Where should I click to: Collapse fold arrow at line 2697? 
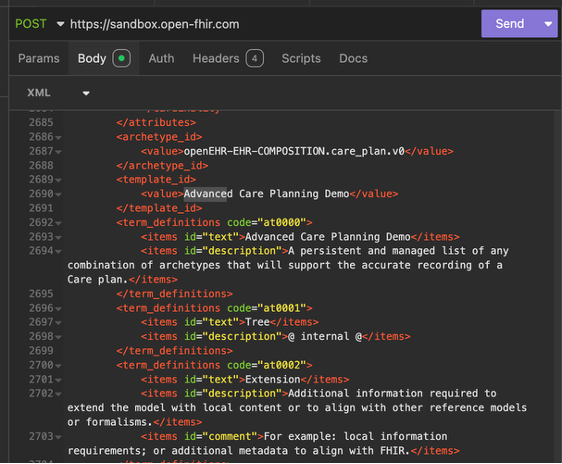coord(58,323)
